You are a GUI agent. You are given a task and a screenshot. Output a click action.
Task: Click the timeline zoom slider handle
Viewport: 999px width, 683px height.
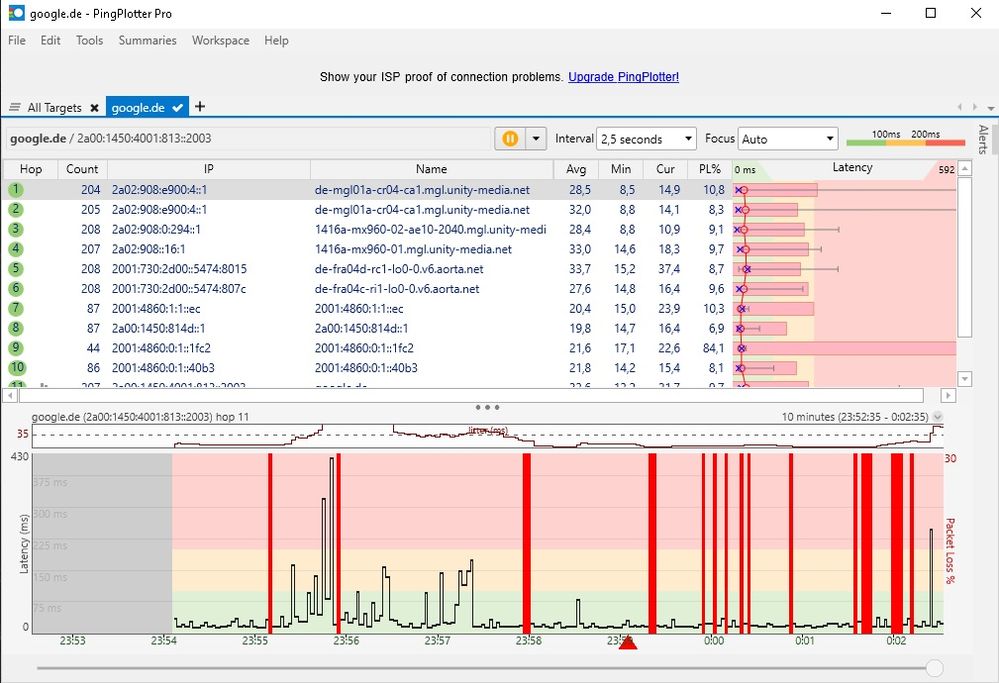934,668
